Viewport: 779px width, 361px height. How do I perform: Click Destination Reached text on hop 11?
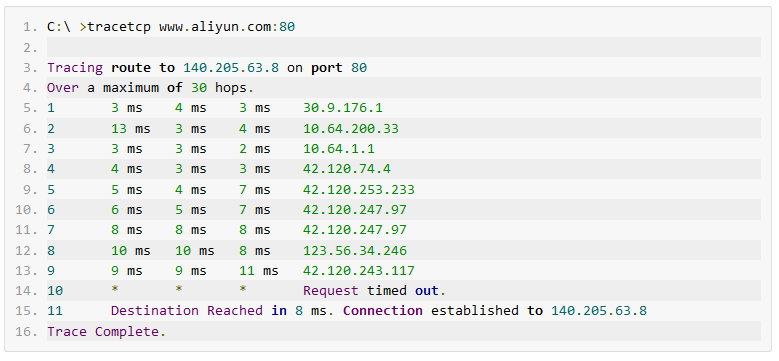(x=187, y=311)
